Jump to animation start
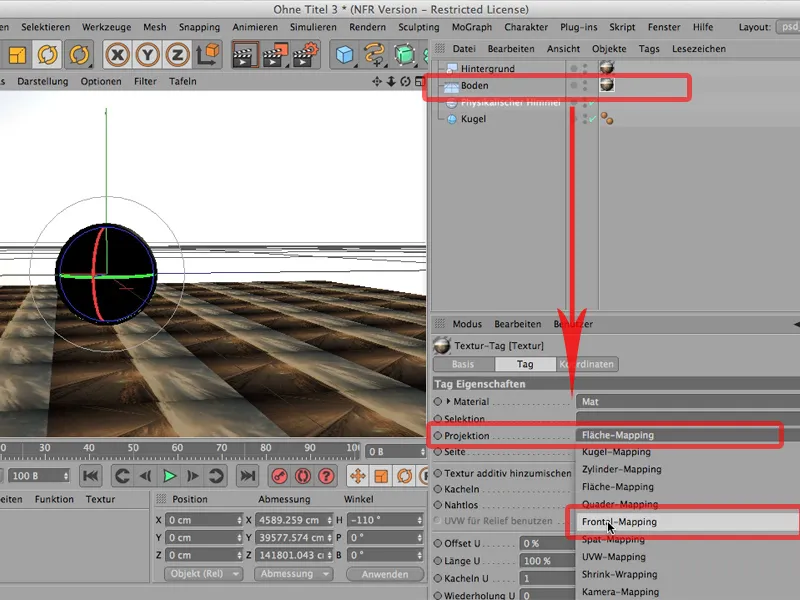800x600 pixels. 91,476
